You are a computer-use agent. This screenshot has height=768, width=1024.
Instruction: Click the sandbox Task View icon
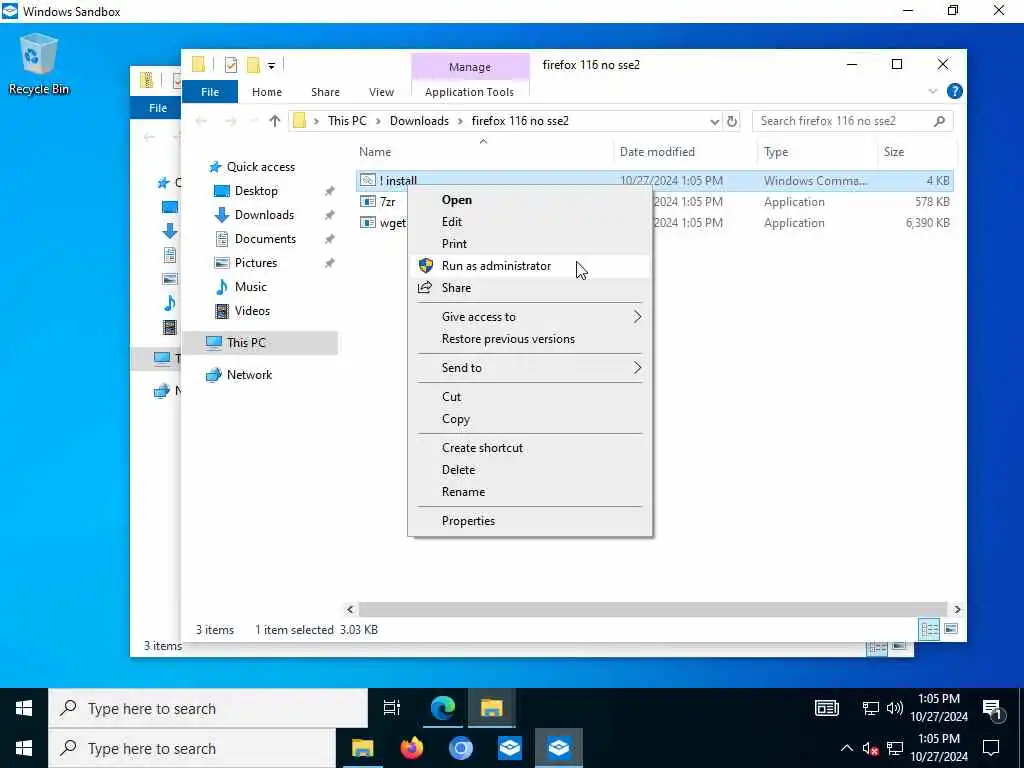(392, 708)
